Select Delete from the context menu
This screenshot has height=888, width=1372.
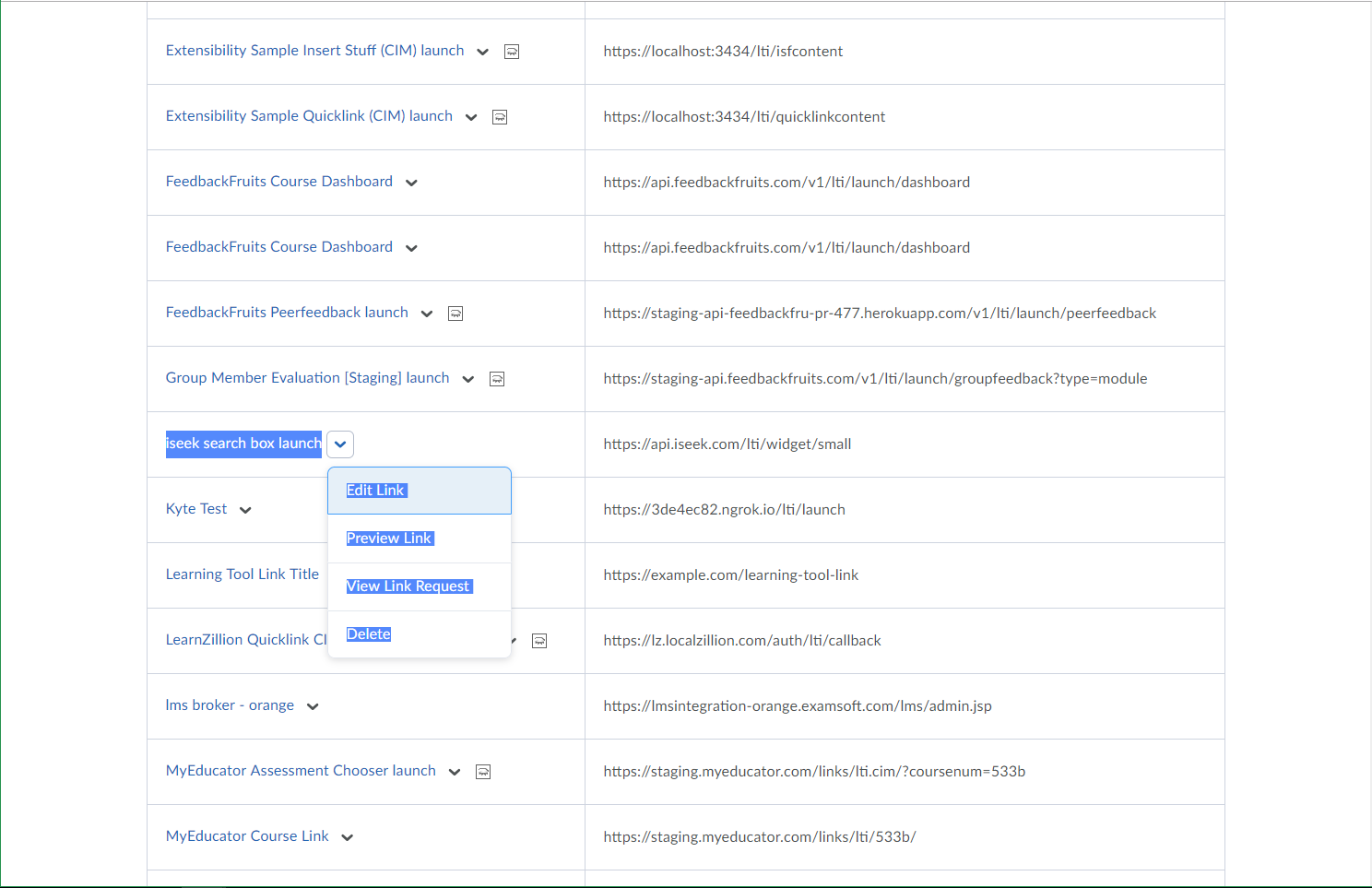tap(369, 634)
